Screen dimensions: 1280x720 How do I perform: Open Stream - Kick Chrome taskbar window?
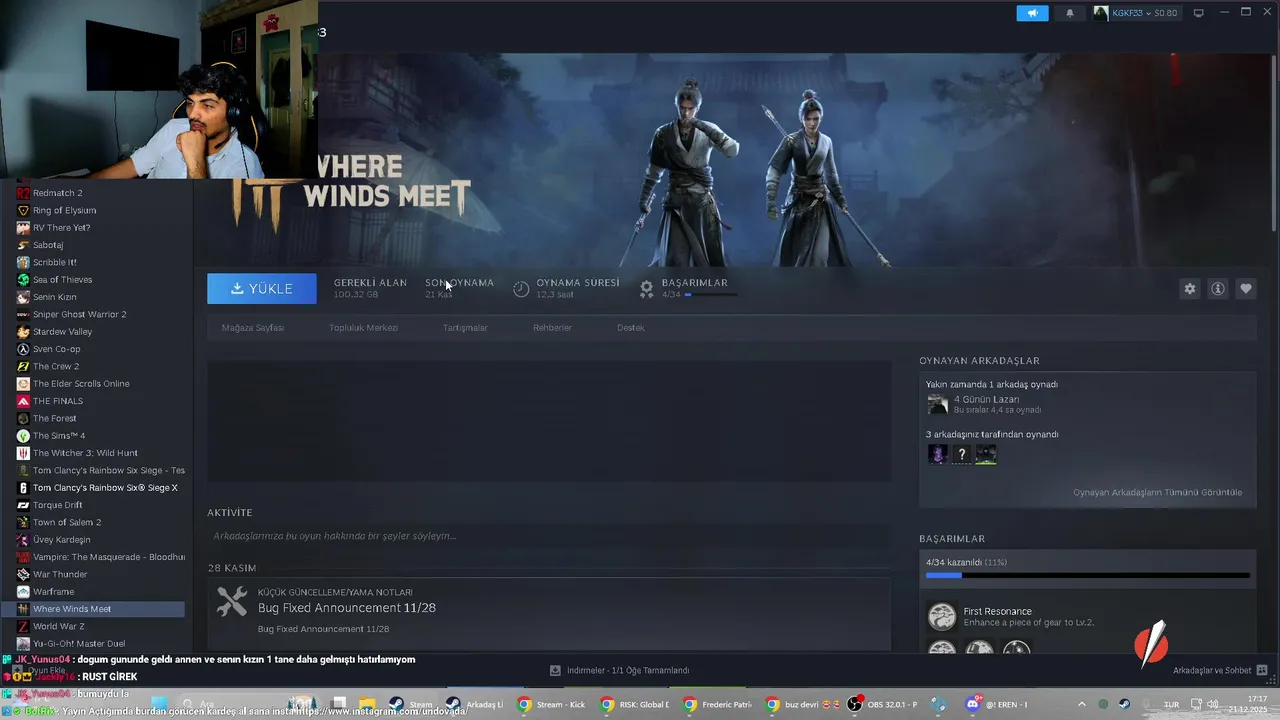coord(551,704)
